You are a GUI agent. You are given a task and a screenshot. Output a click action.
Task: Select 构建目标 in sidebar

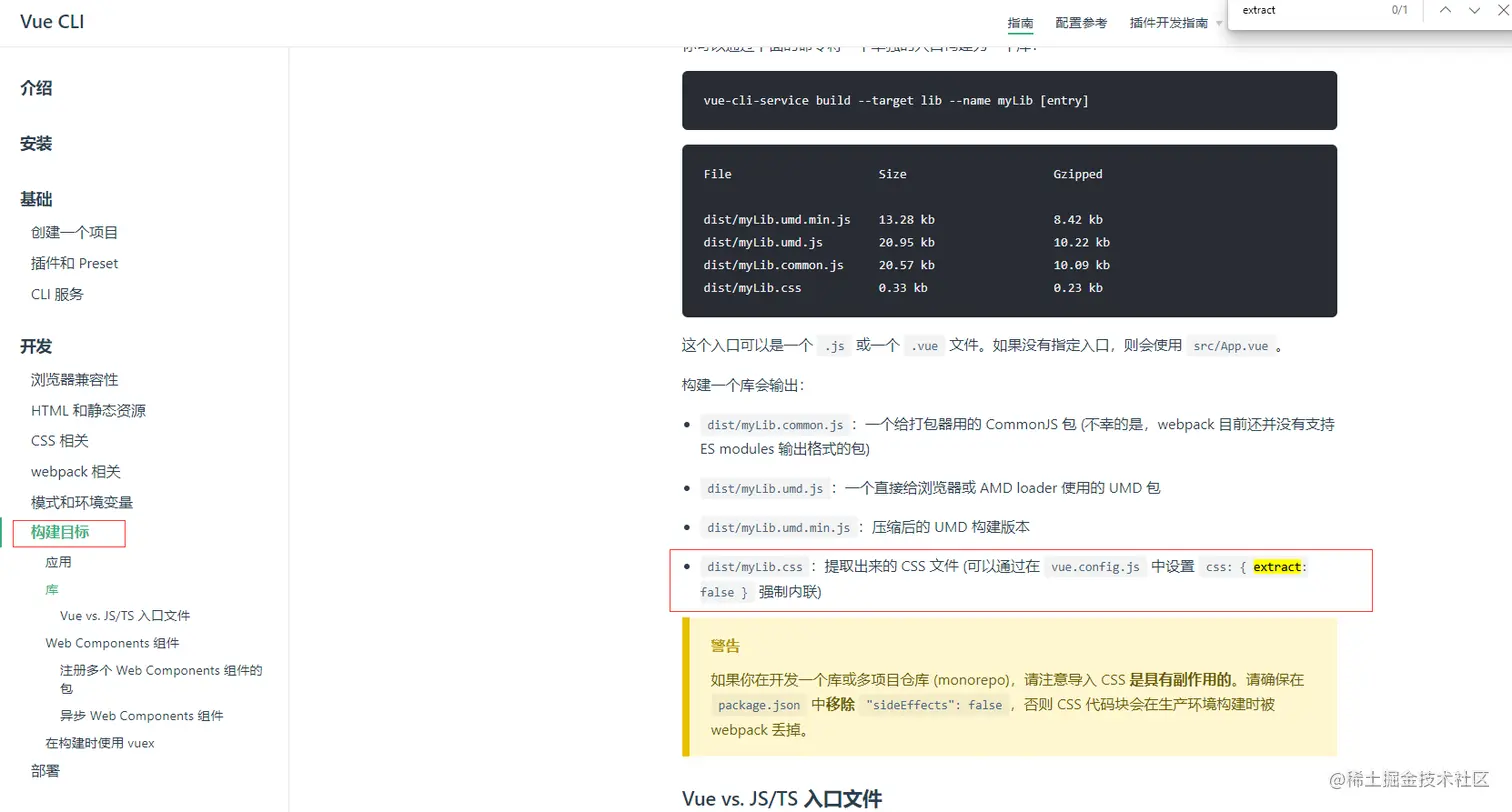click(60, 533)
